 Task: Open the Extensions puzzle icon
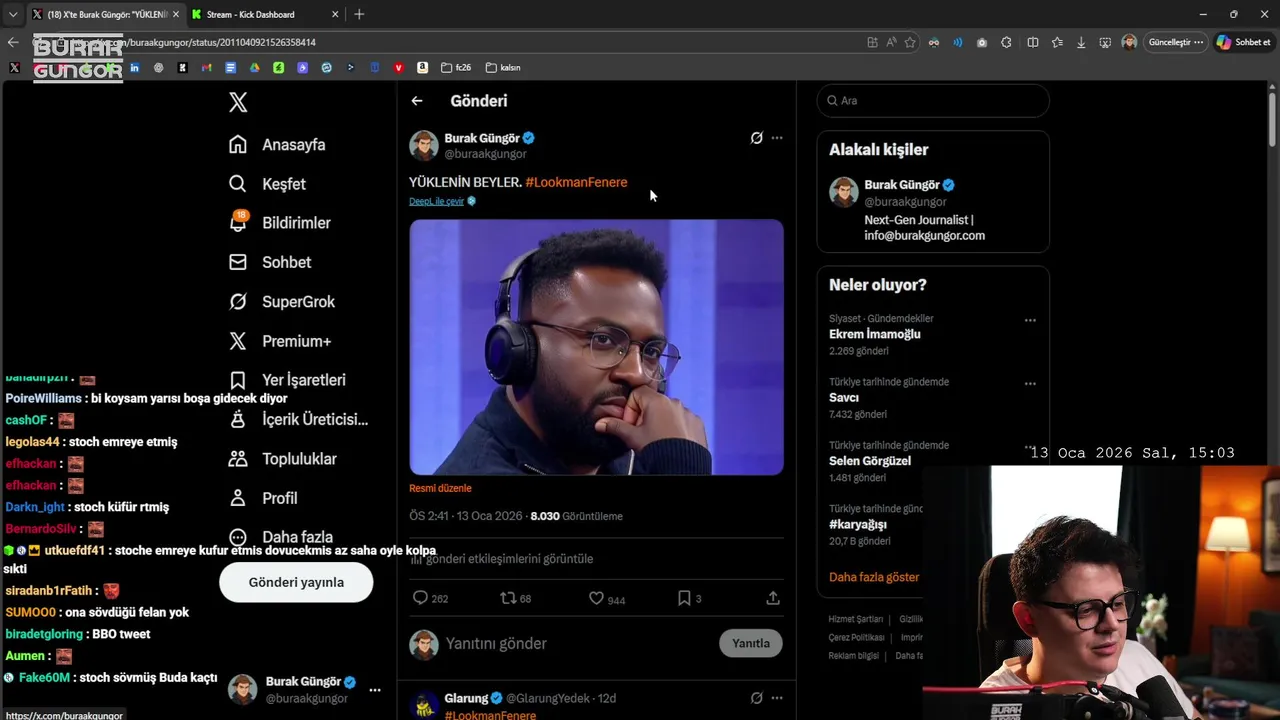pyautogui.click(x=1006, y=43)
